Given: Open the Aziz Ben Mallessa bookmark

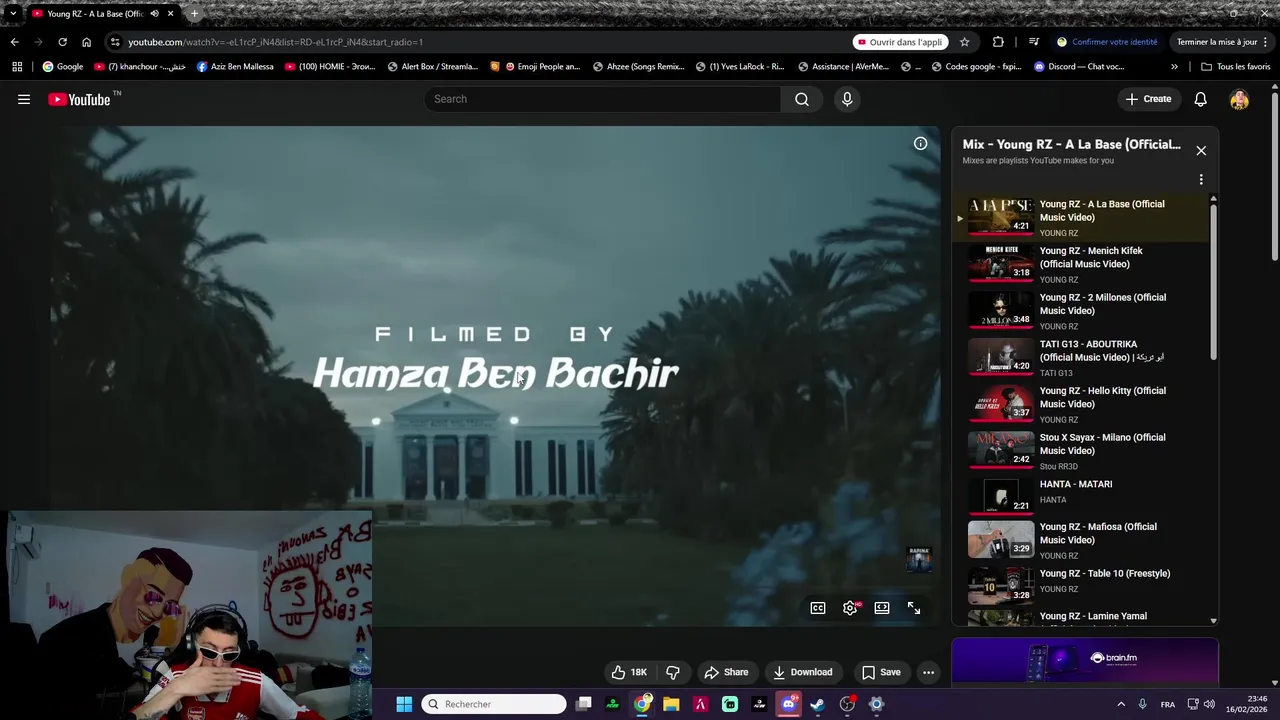Looking at the screenshot, I should [x=235, y=67].
